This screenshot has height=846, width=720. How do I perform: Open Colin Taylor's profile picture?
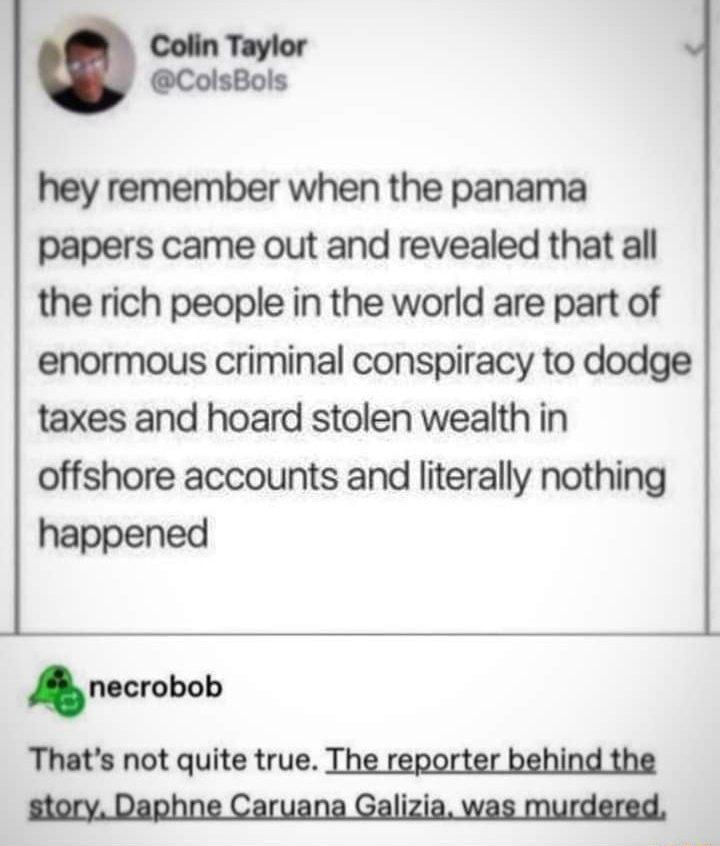click(x=86, y=65)
